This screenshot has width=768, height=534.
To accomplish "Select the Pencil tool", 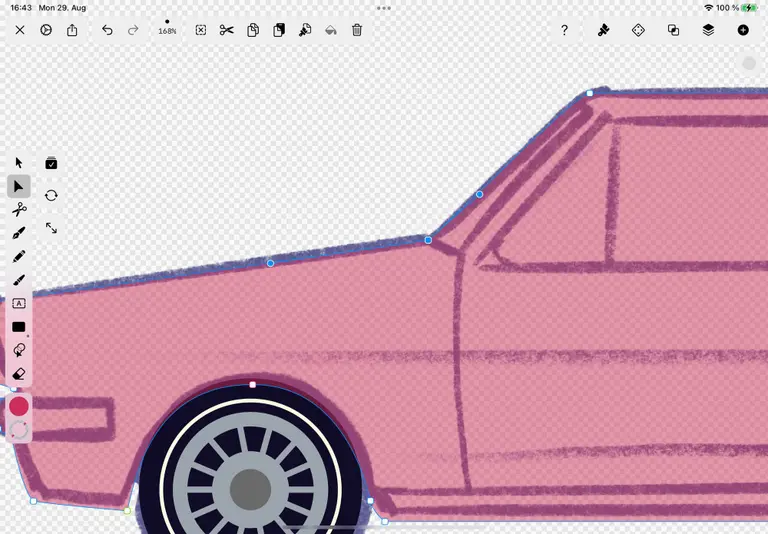I will (19, 256).
